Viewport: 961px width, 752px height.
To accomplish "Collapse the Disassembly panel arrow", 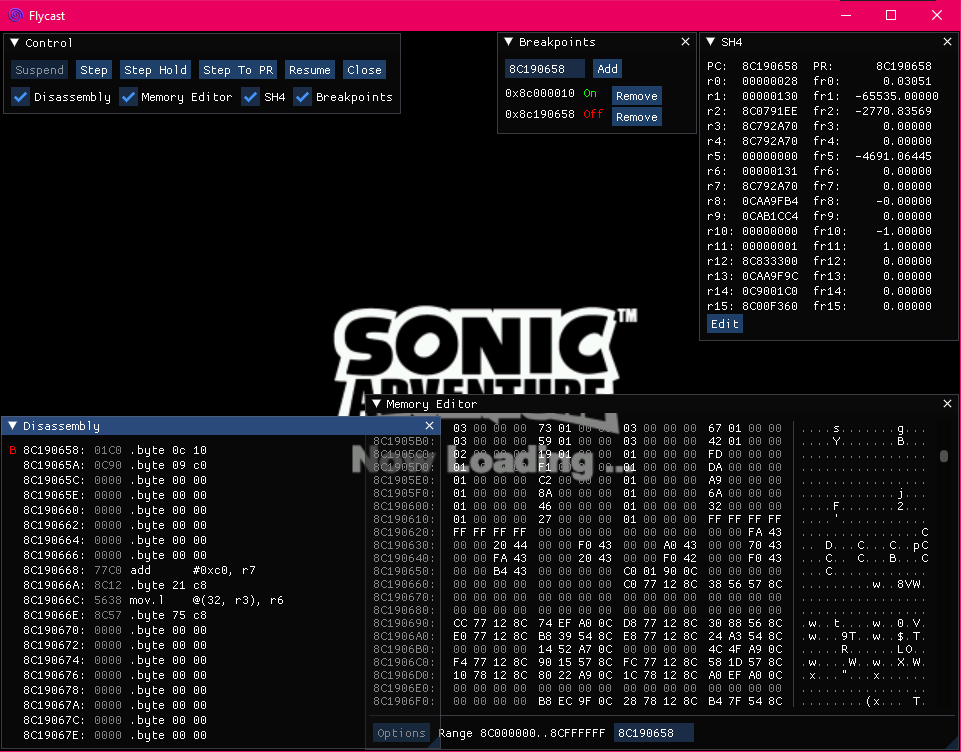I will (13, 426).
